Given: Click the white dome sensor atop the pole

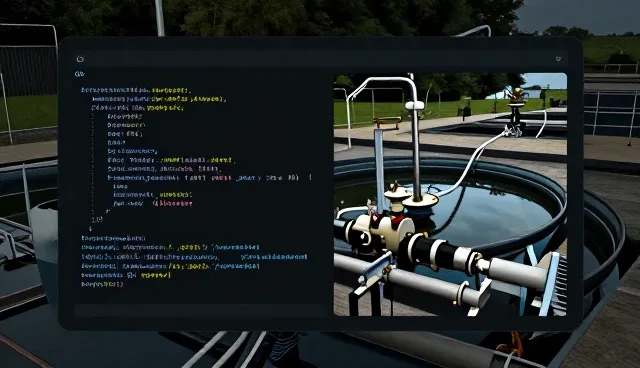Looking at the screenshot, I should point(415,105).
